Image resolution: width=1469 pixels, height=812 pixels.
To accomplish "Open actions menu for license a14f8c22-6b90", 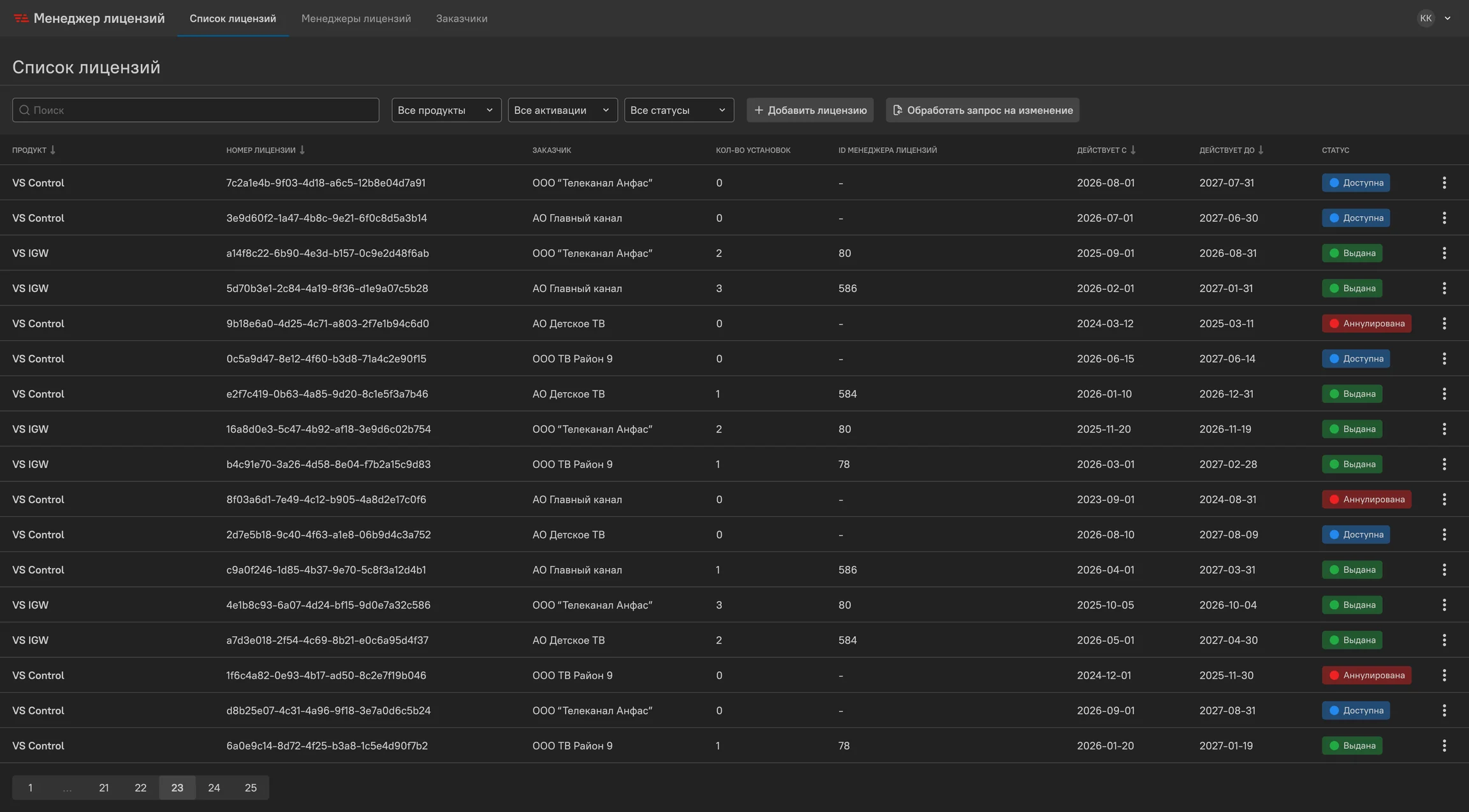I will click(x=1444, y=253).
